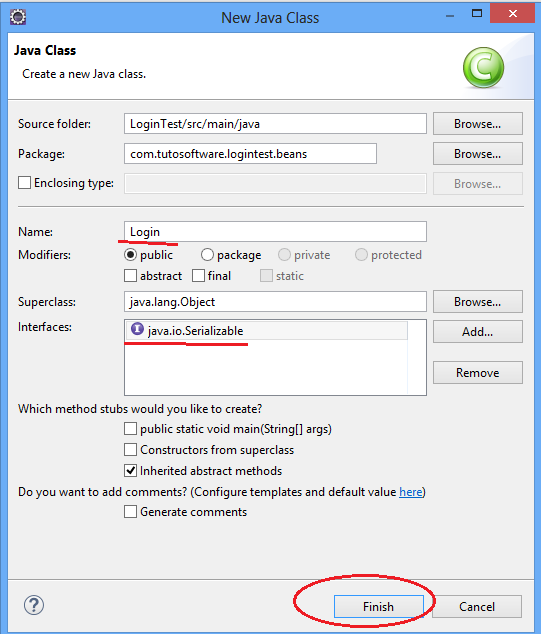Screen dimensions: 541x634
Task: Maximize the New Java Class window
Action: click(x=477, y=14)
